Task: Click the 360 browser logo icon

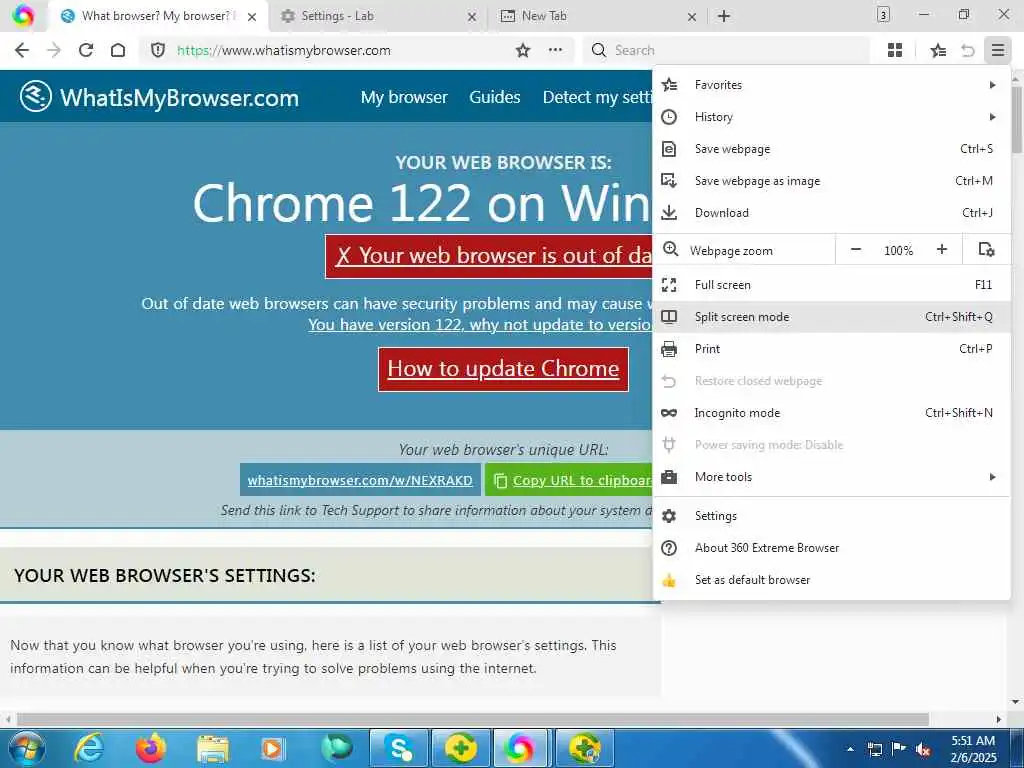Action: pos(23,16)
